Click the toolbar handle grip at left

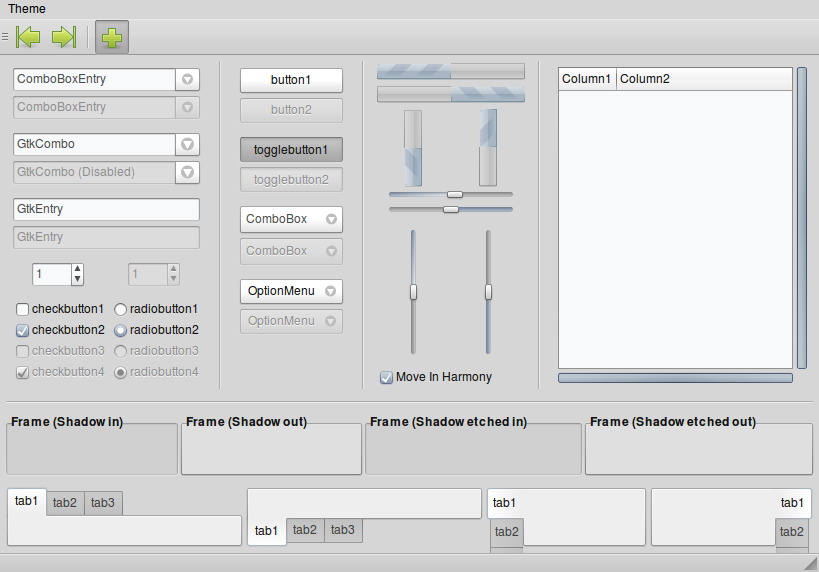[x=5, y=37]
